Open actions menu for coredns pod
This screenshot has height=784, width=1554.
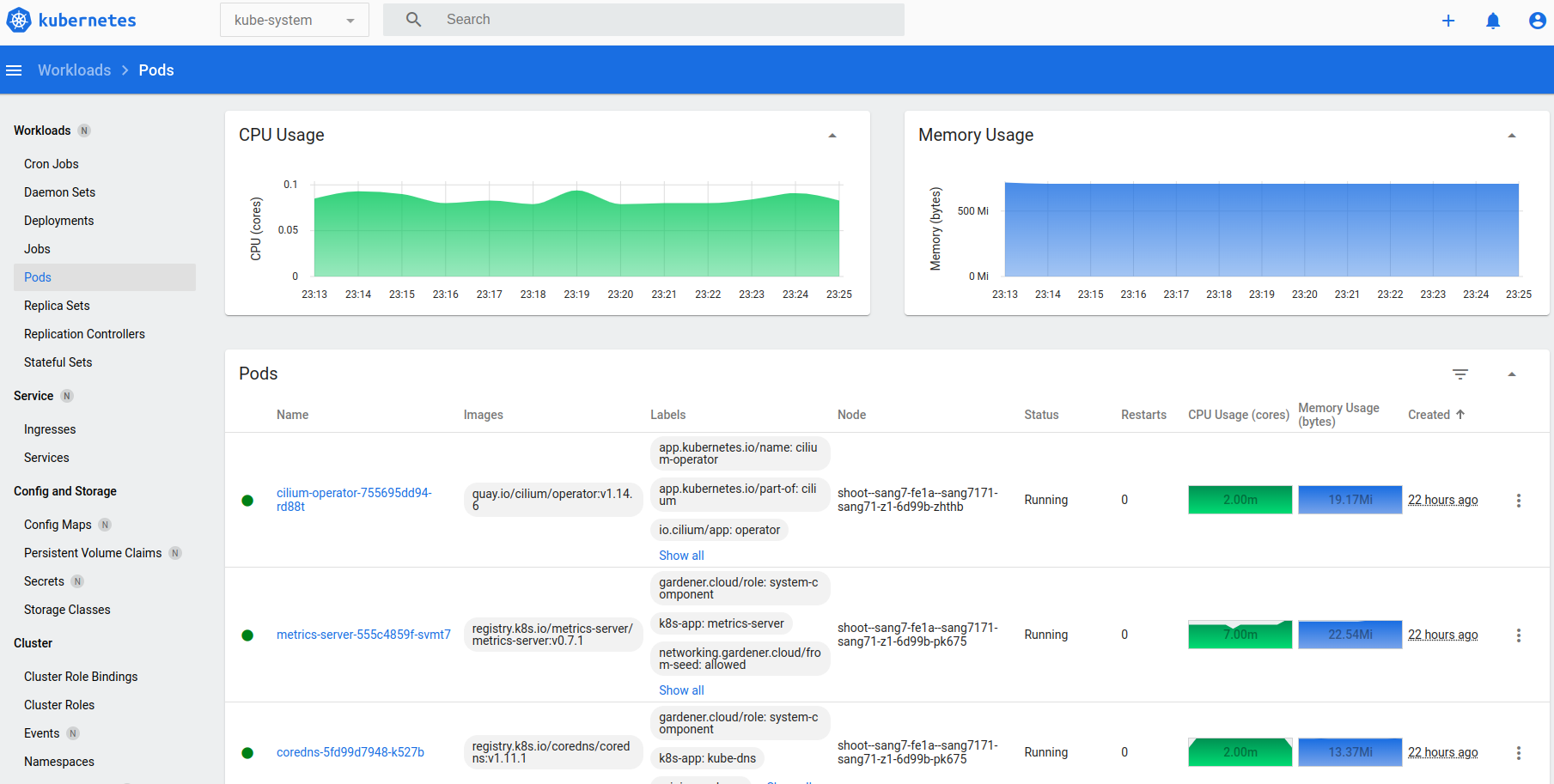(1519, 753)
